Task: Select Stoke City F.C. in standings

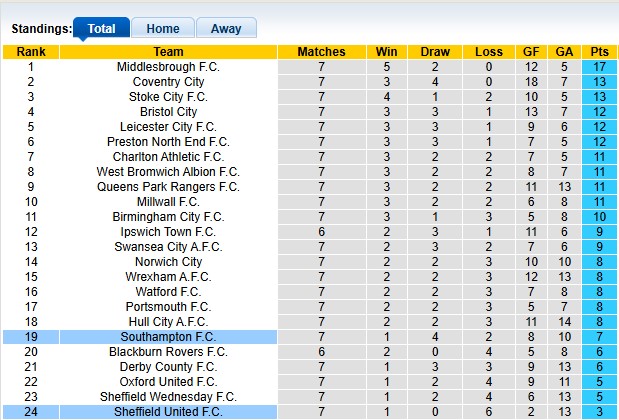Action: point(168,97)
